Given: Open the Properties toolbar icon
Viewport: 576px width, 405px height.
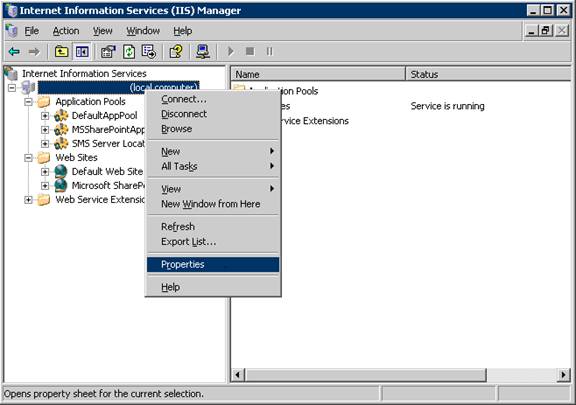Looking at the screenshot, I should [108, 51].
